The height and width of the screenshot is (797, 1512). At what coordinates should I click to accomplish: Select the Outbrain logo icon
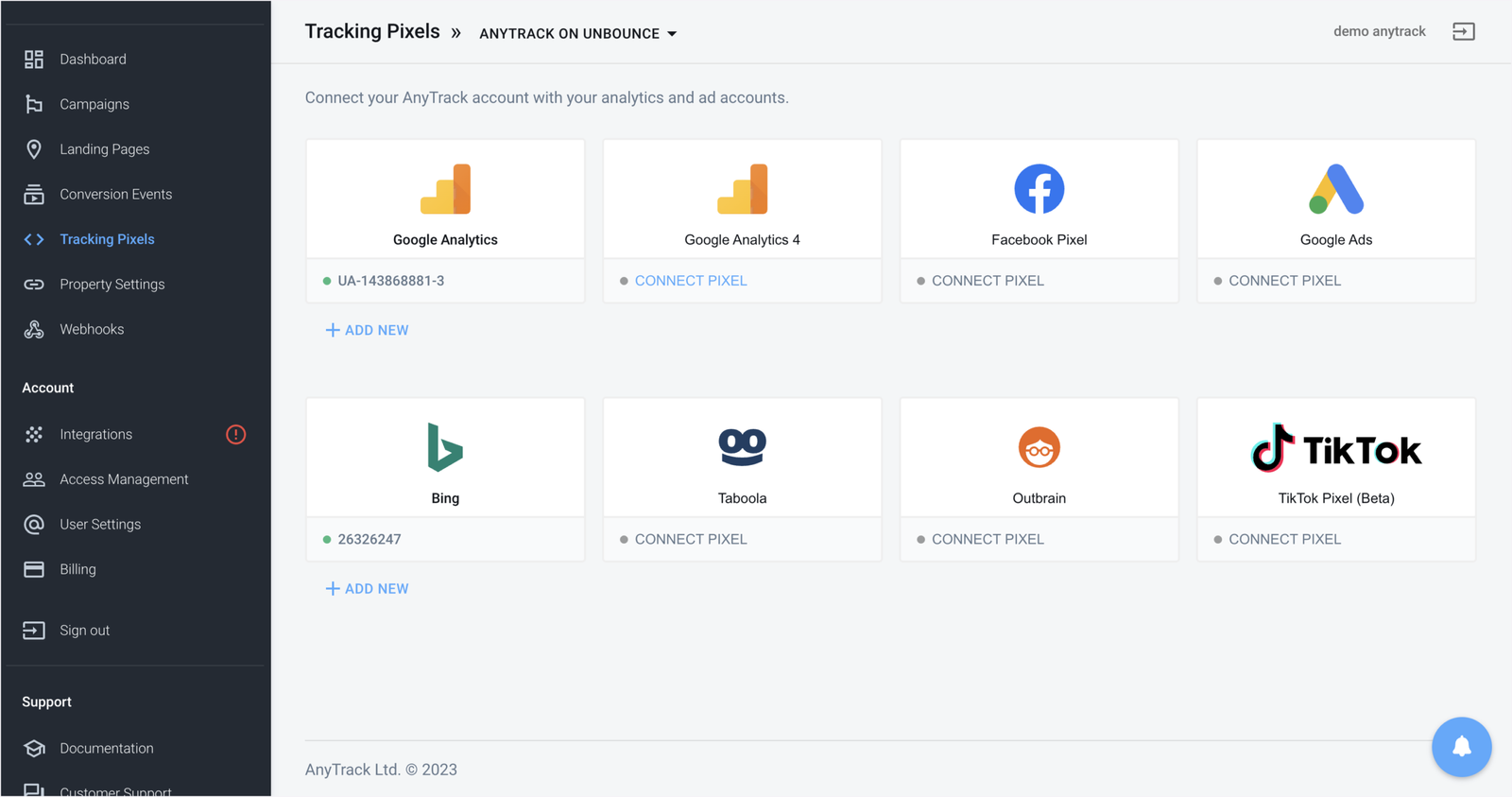pyautogui.click(x=1039, y=447)
